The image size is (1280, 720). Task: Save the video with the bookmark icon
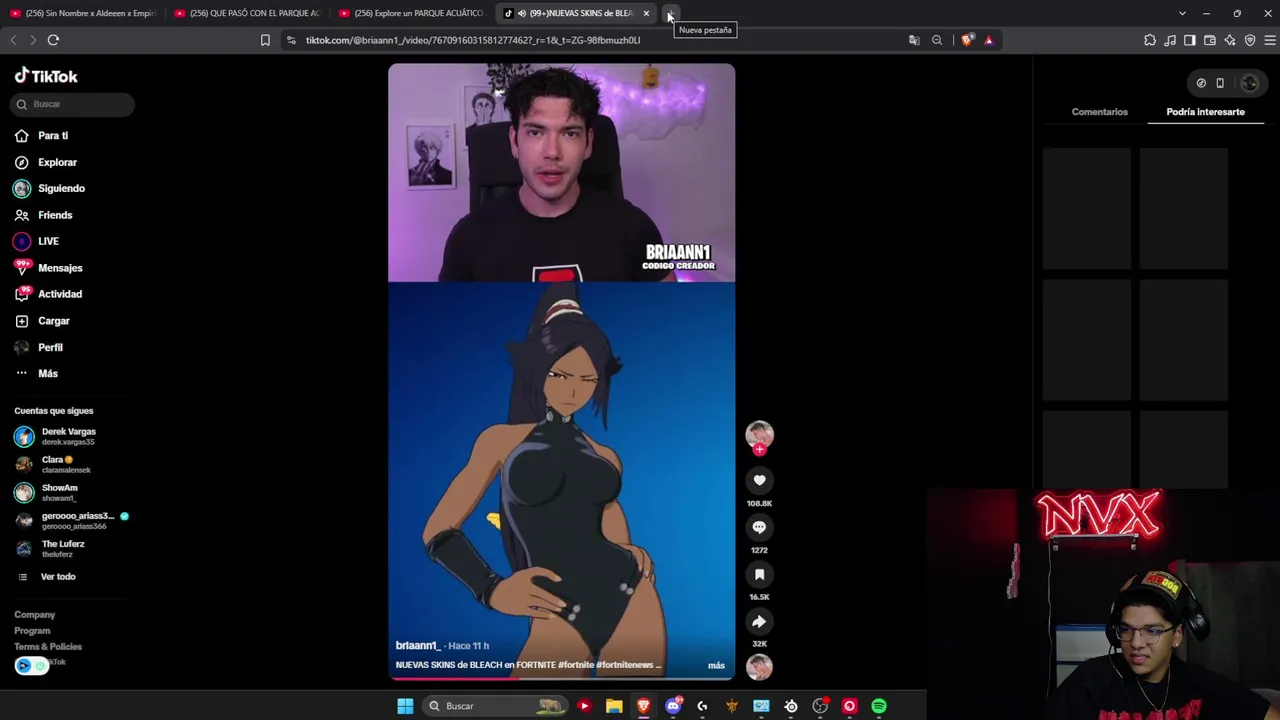(x=759, y=574)
